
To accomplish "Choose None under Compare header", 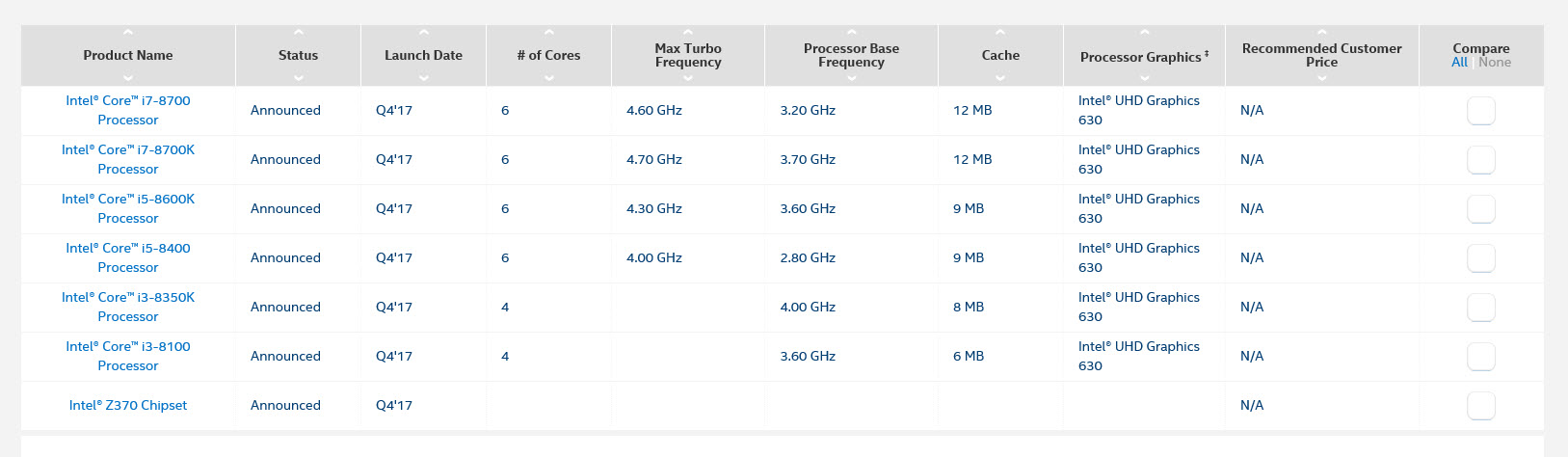I will coord(1495,63).
